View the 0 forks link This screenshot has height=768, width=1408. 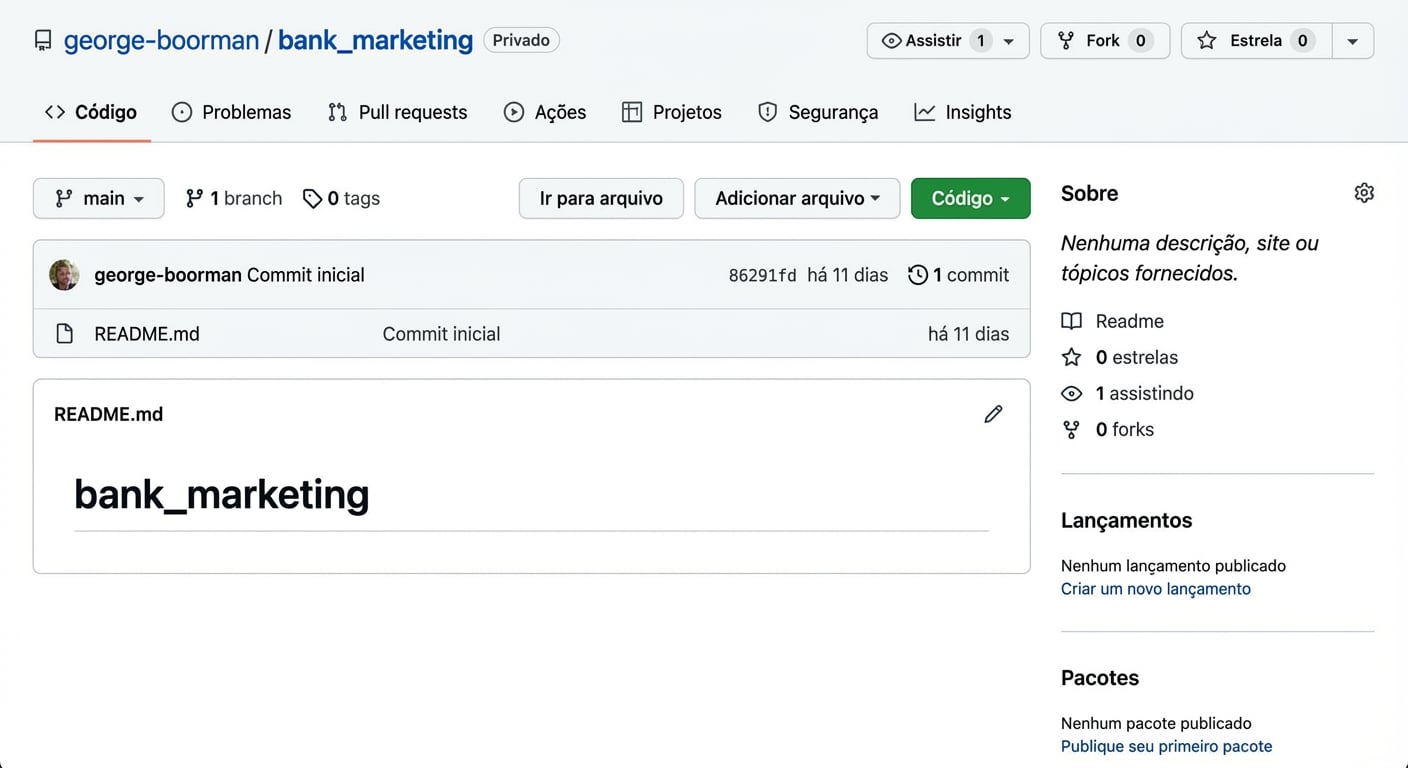1108,429
